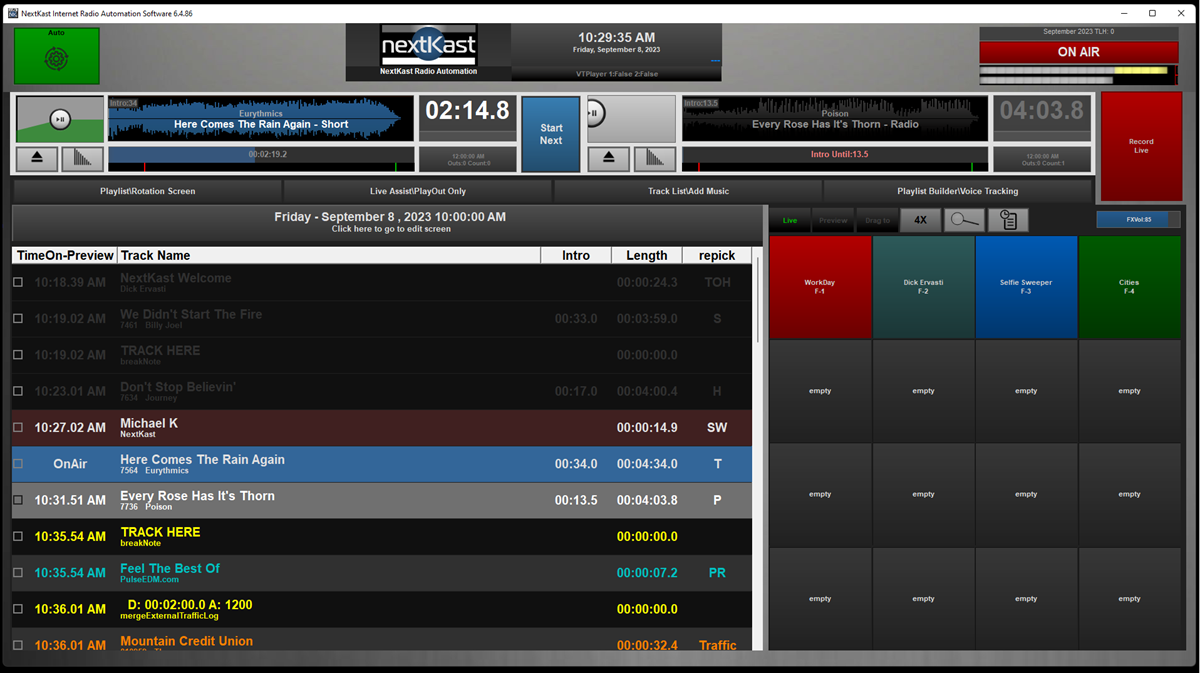
Task: Click the red Record Live button
Action: (1141, 146)
